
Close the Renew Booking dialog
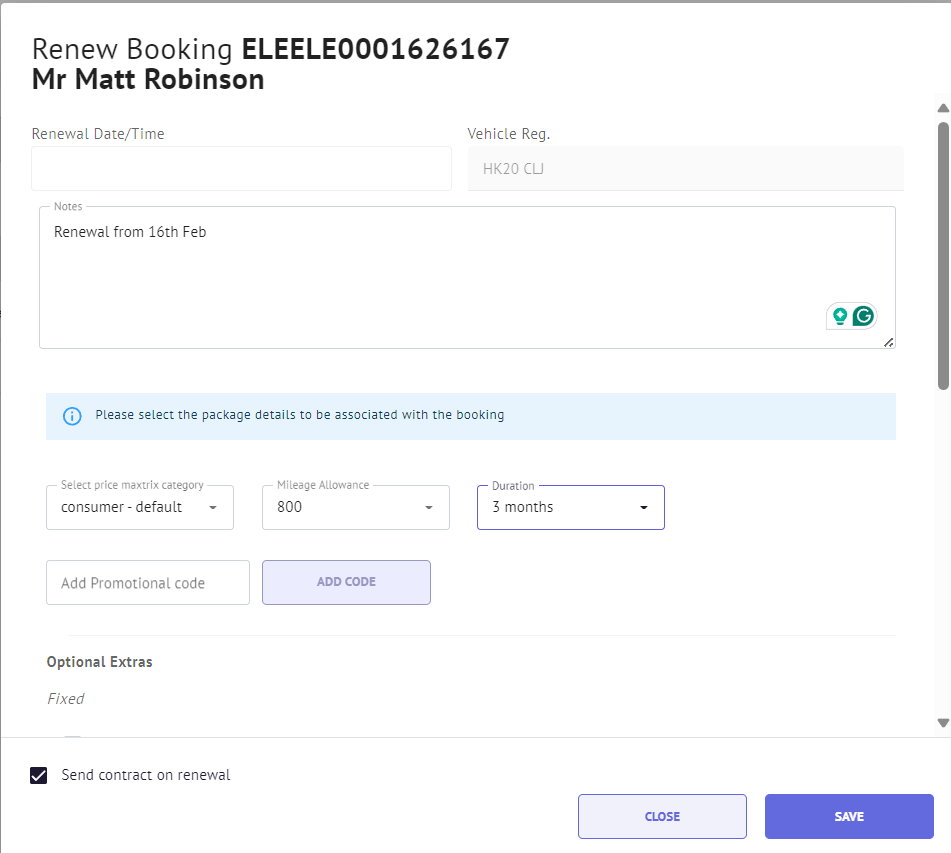pos(661,816)
